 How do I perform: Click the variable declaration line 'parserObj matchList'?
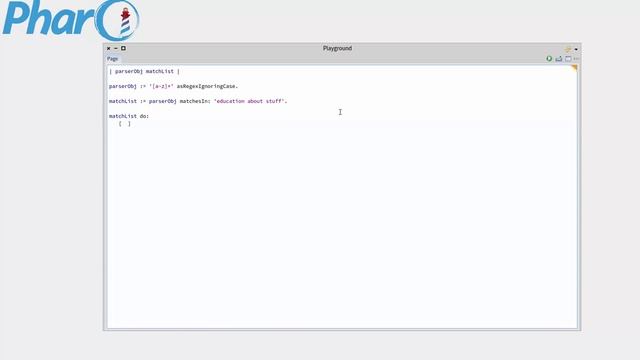point(144,71)
